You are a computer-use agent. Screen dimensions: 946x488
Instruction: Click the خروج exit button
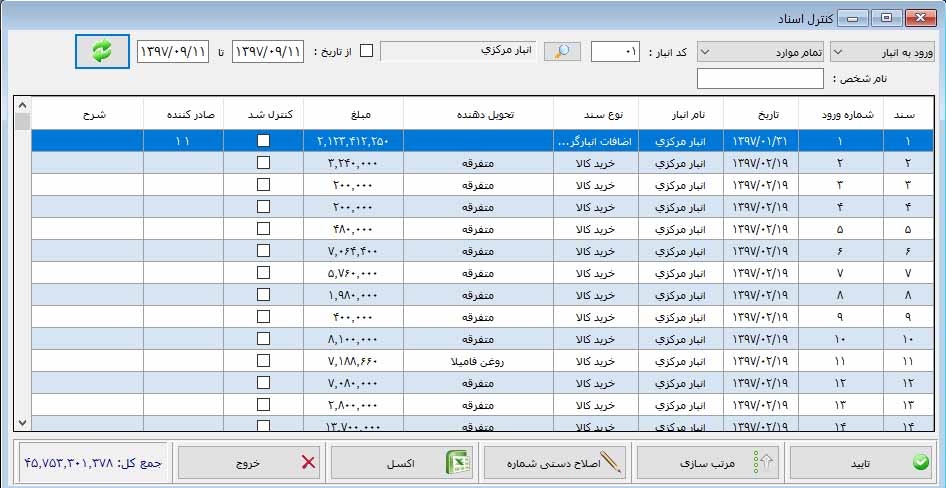tap(249, 463)
